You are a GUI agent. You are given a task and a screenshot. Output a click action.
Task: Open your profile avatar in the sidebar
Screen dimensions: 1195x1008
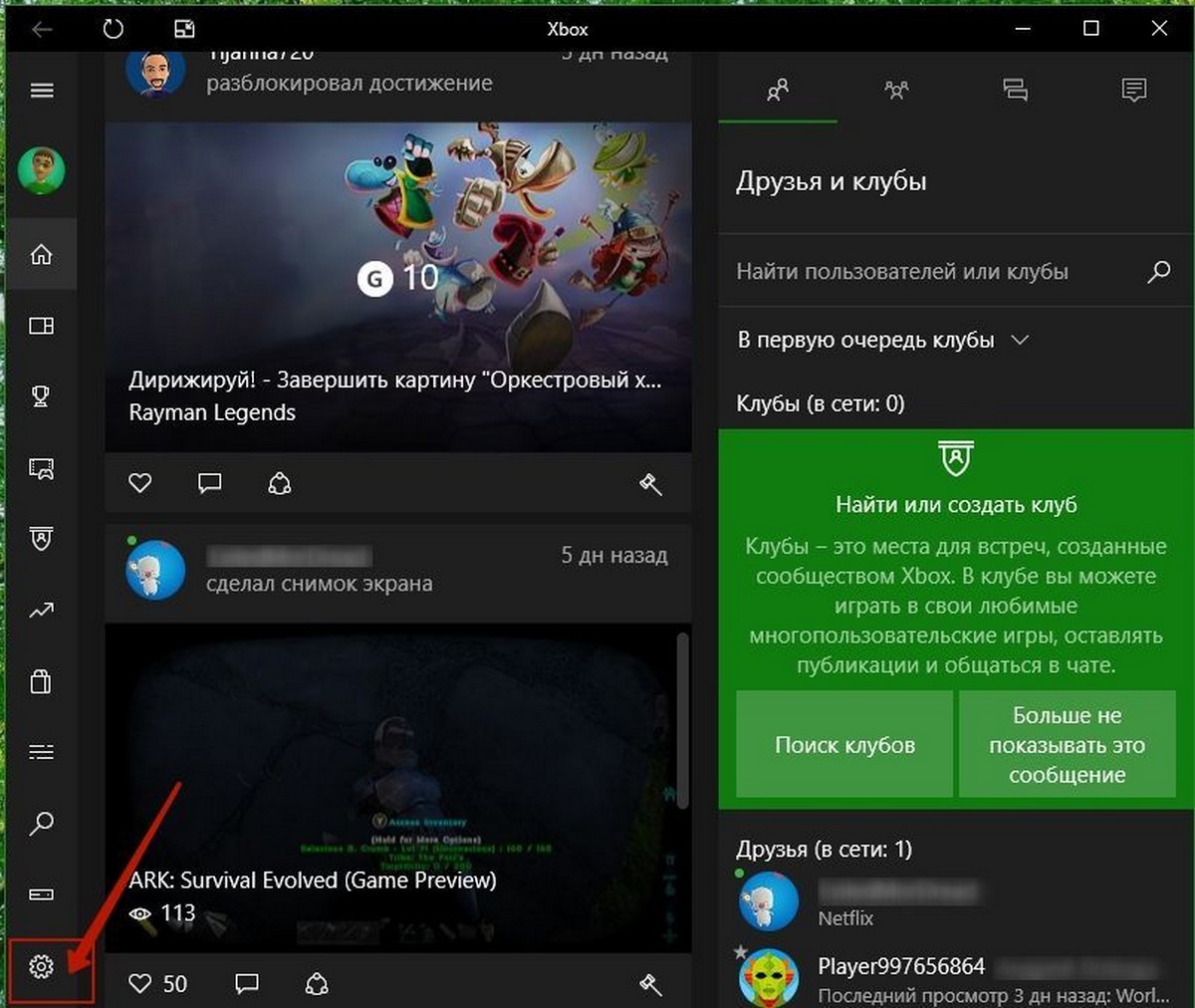[41, 171]
